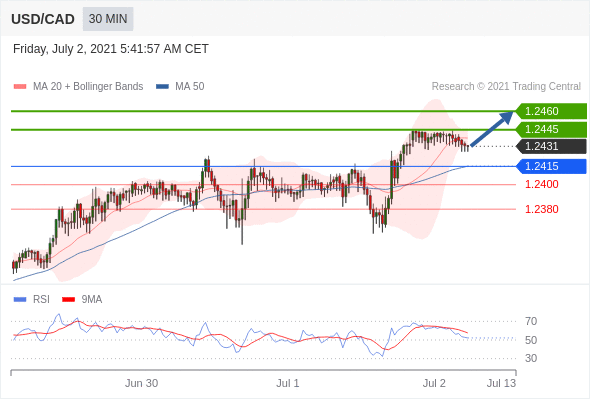Select the green 1.2445 resistance price tag
The height and width of the screenshot is (400, 590).
pos(551,129)
